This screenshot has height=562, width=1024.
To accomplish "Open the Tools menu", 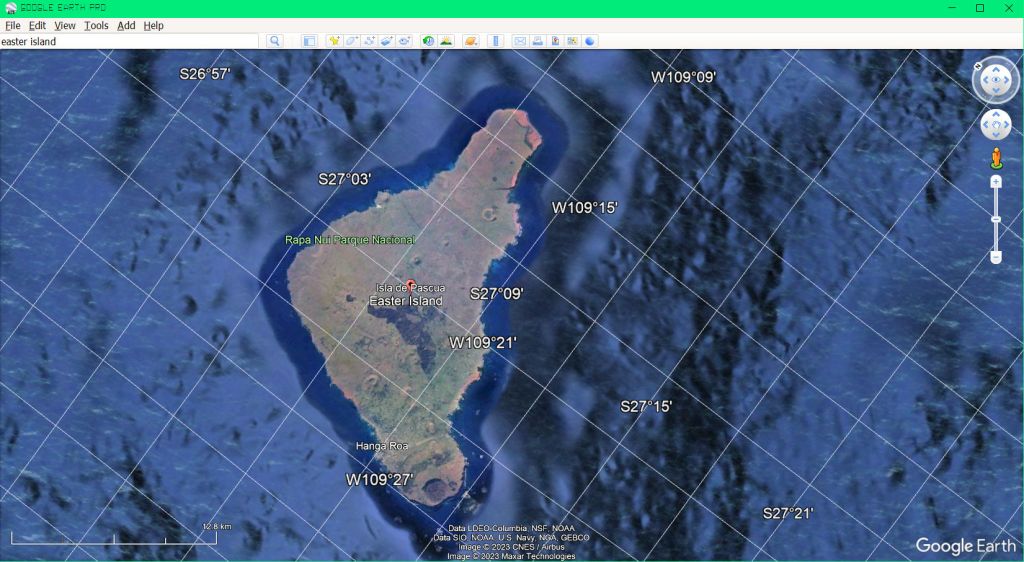I will click(x=96, y=25).
